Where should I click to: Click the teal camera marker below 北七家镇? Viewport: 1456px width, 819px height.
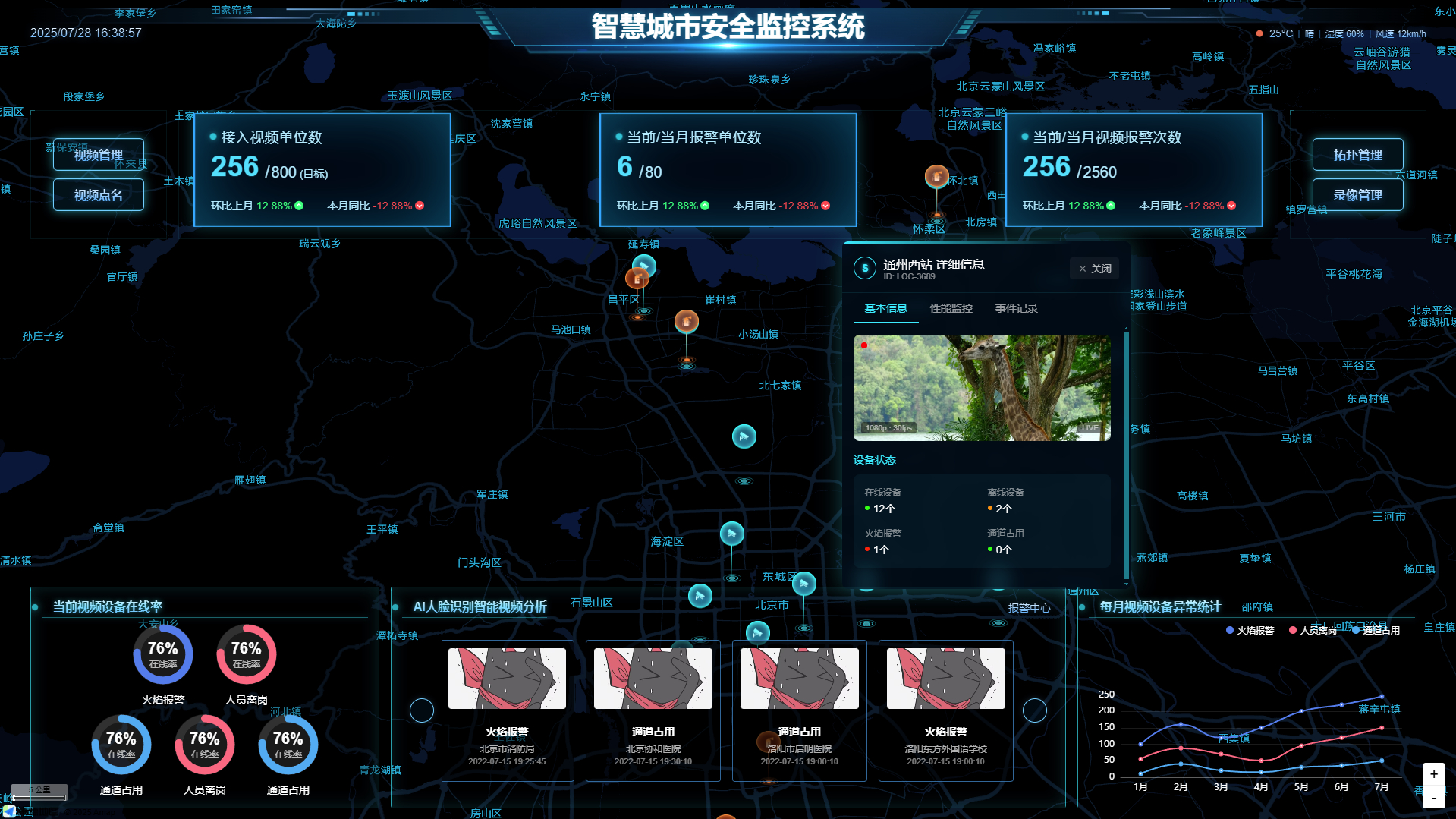[744, 436]
